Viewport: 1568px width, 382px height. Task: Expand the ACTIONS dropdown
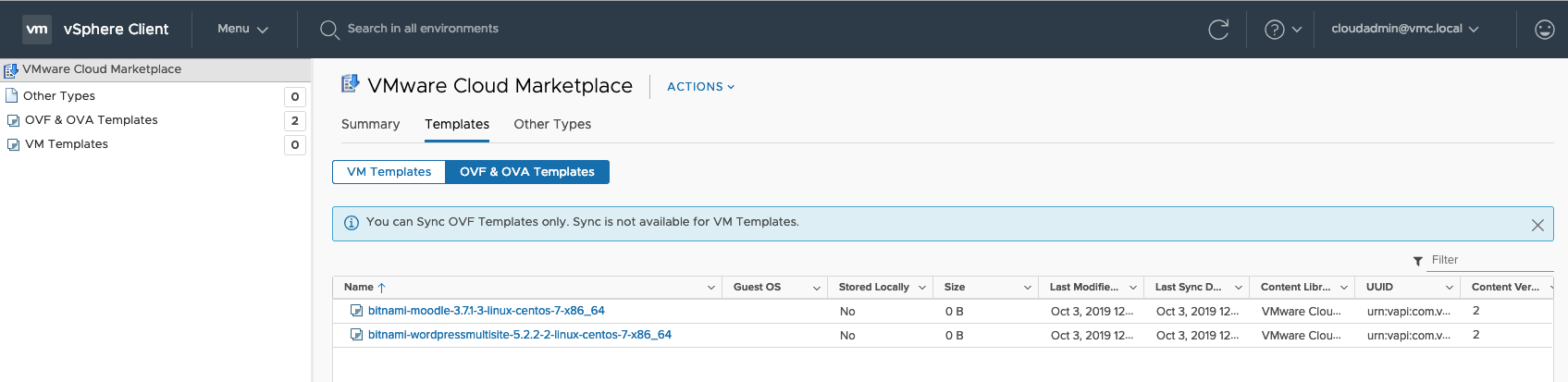point(700,87)
